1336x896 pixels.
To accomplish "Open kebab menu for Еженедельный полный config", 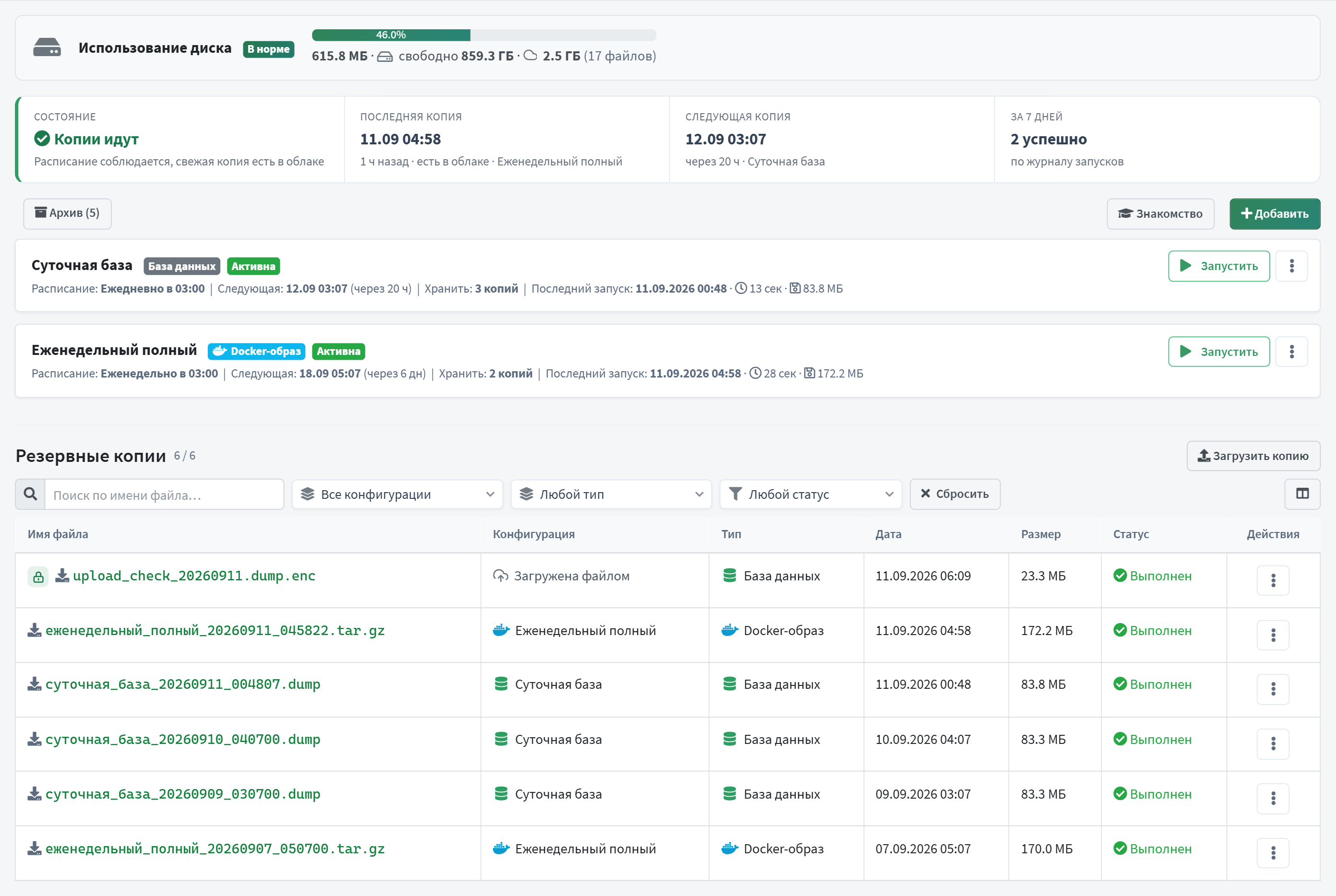I will point(1291,352).
